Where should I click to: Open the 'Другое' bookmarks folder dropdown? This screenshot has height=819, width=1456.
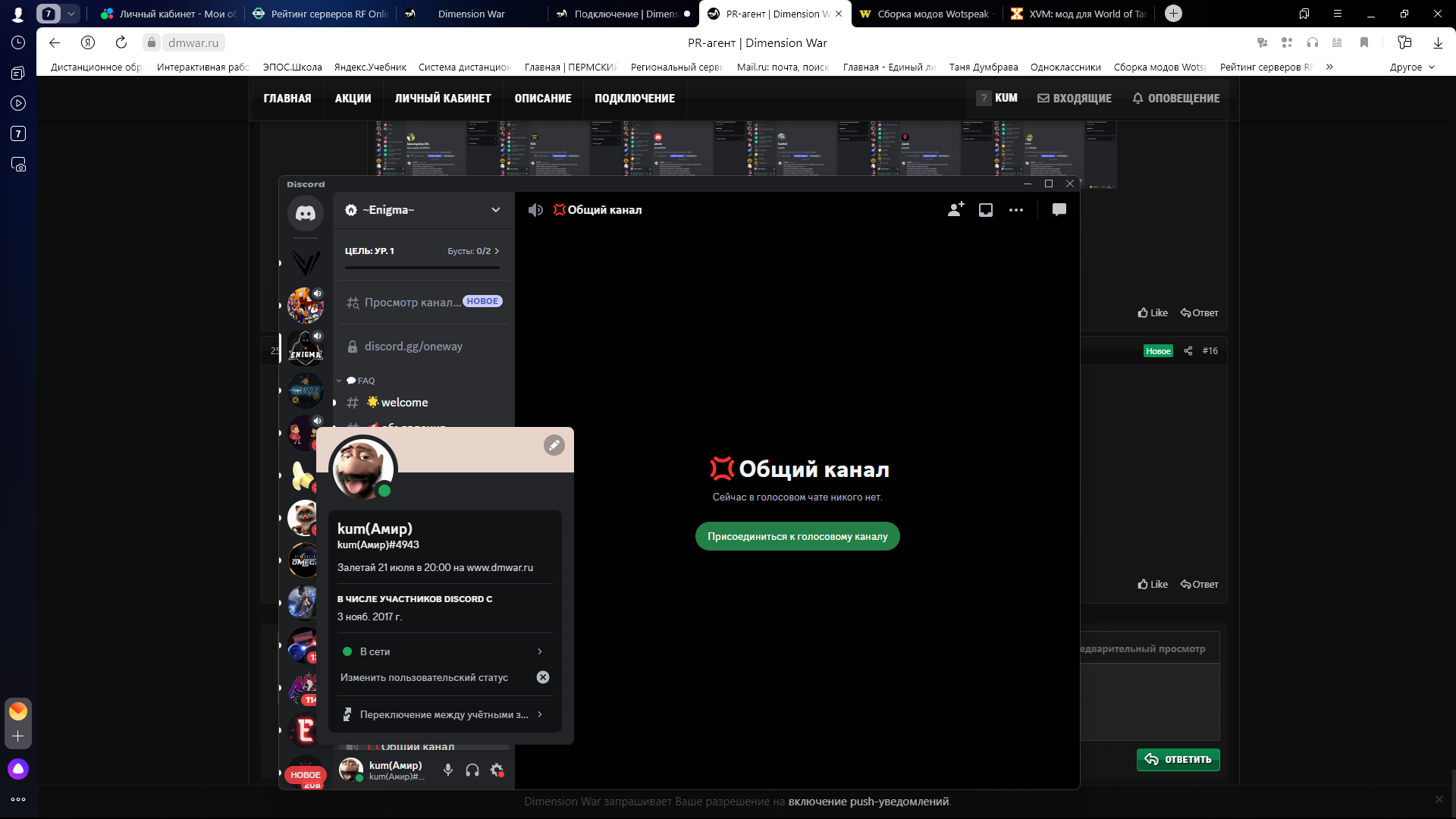pos(1412,67)
